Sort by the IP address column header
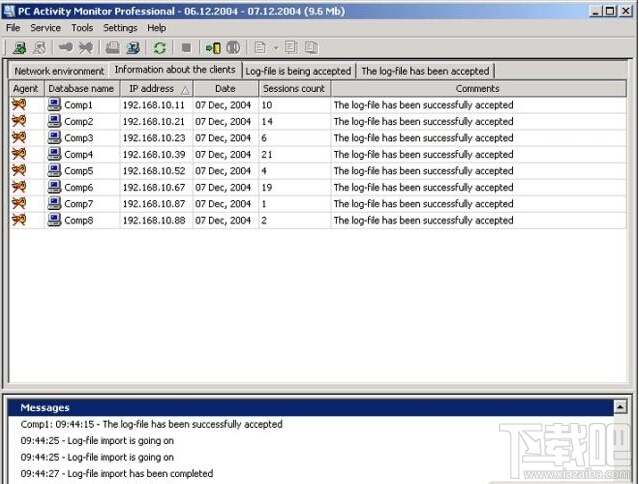639x484 pixels. (156, 88)
